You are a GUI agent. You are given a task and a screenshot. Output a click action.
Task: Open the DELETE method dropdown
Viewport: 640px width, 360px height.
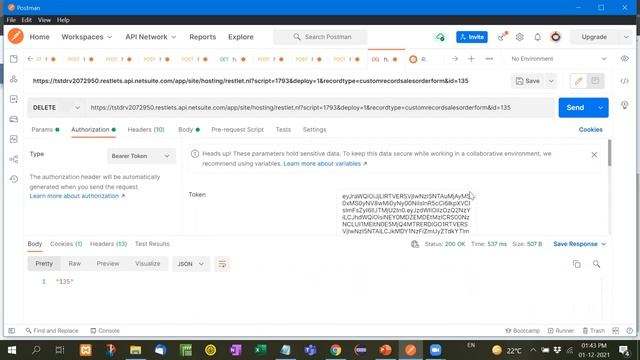pyautogui.click(x=56, y=108)
